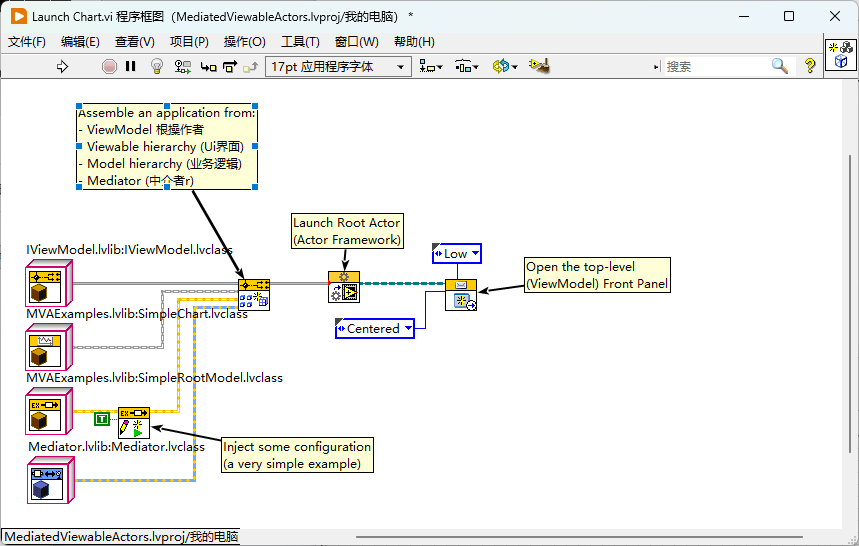The height and width of the screenshot is (546, 859).
Task: Select the IViewModel class constant icon
Action: [x=49, y=283]
